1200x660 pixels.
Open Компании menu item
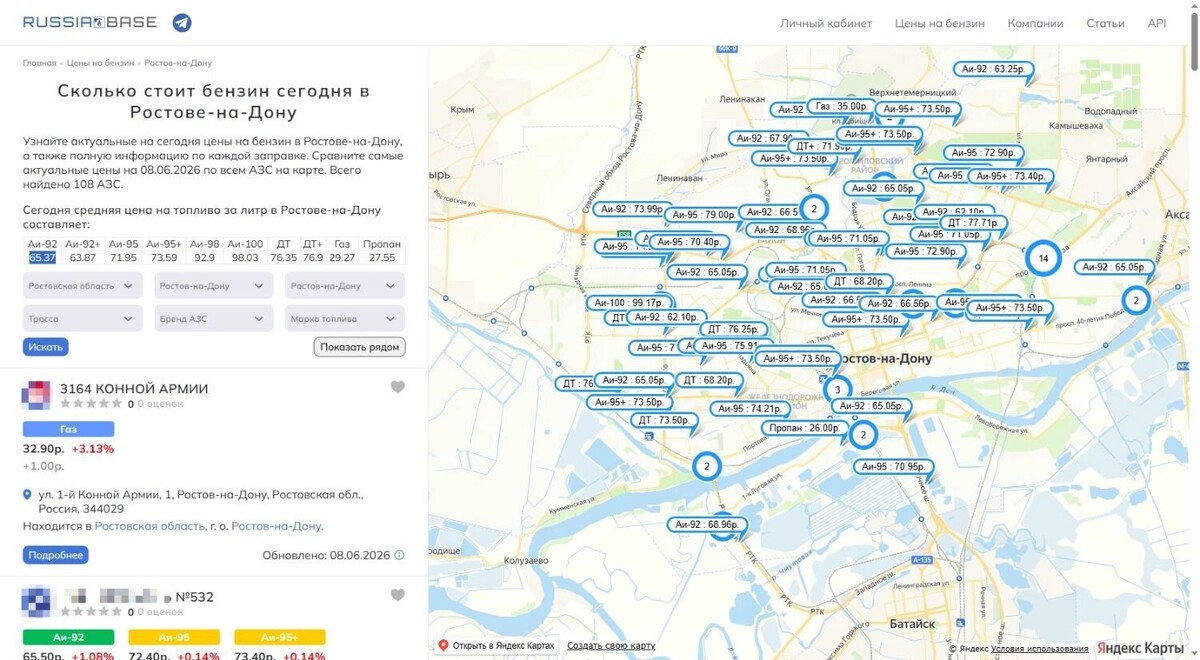(1035, 23)
